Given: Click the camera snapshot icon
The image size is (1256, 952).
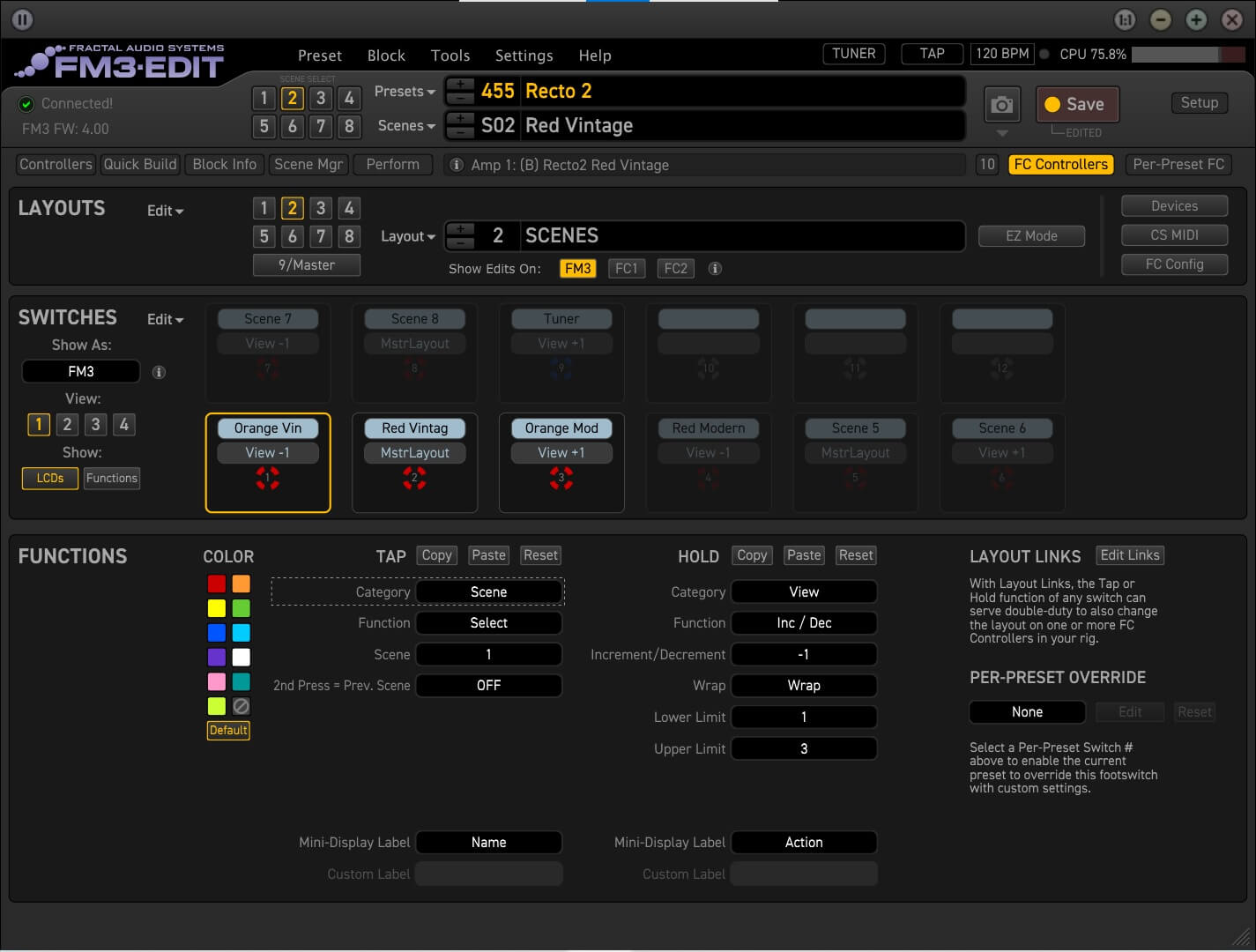Looking at the screenshot, I should point(1002,105).
